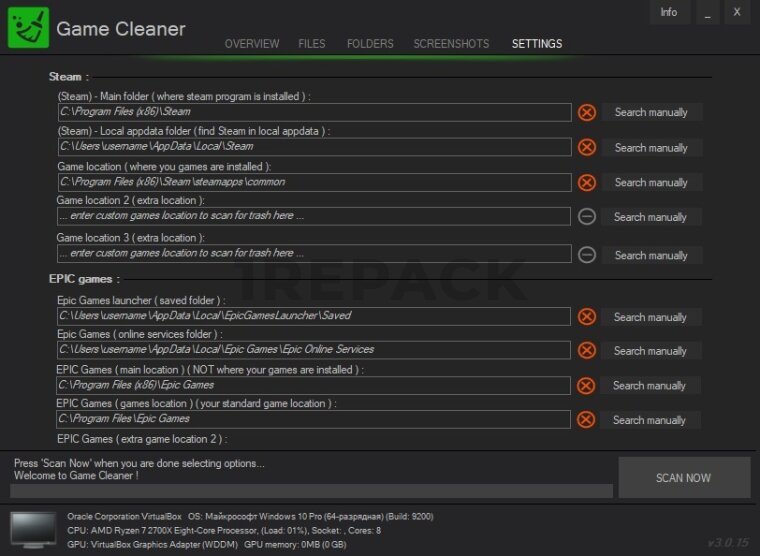Click the minus icon beside Game location 3
Viewport: 760px width, 556px height.
587,254
